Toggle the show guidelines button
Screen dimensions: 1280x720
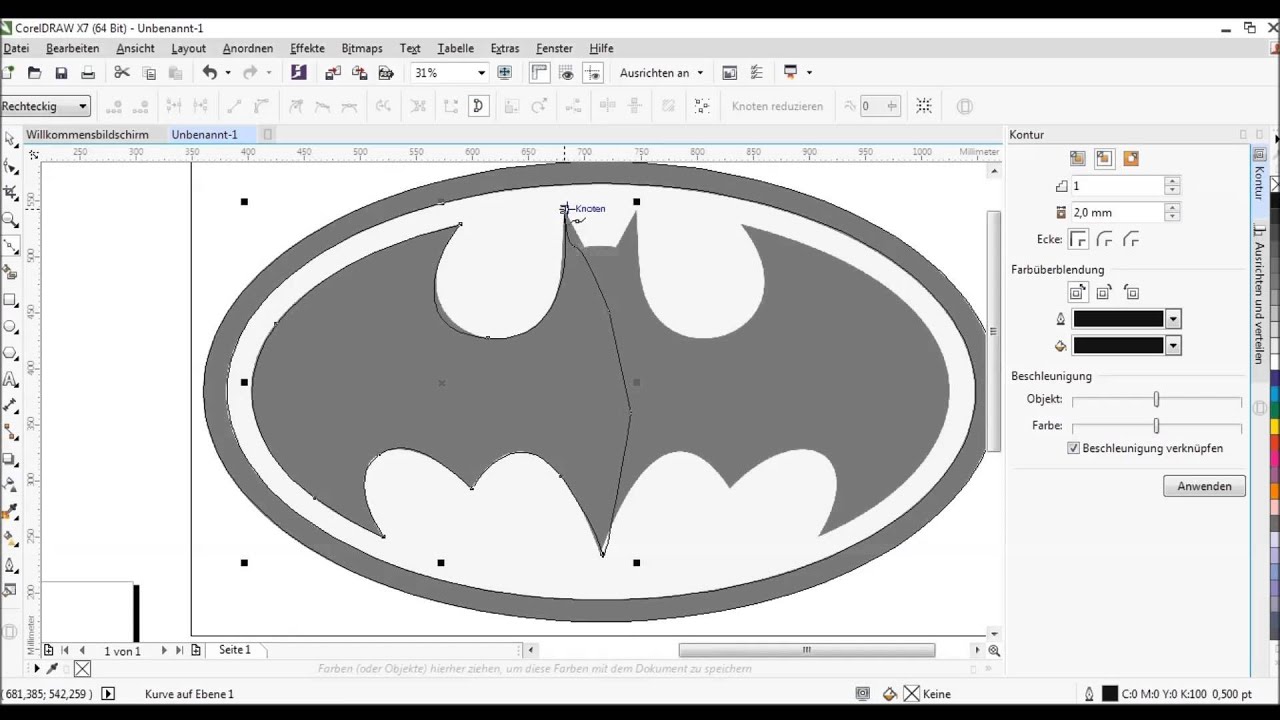click(593, 73)
